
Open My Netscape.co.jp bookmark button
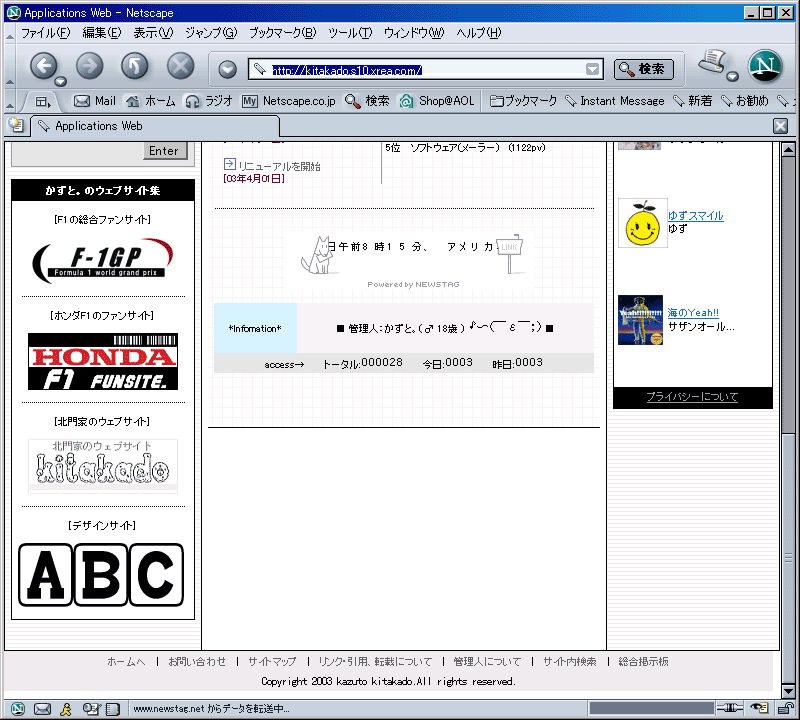point(289,101)
